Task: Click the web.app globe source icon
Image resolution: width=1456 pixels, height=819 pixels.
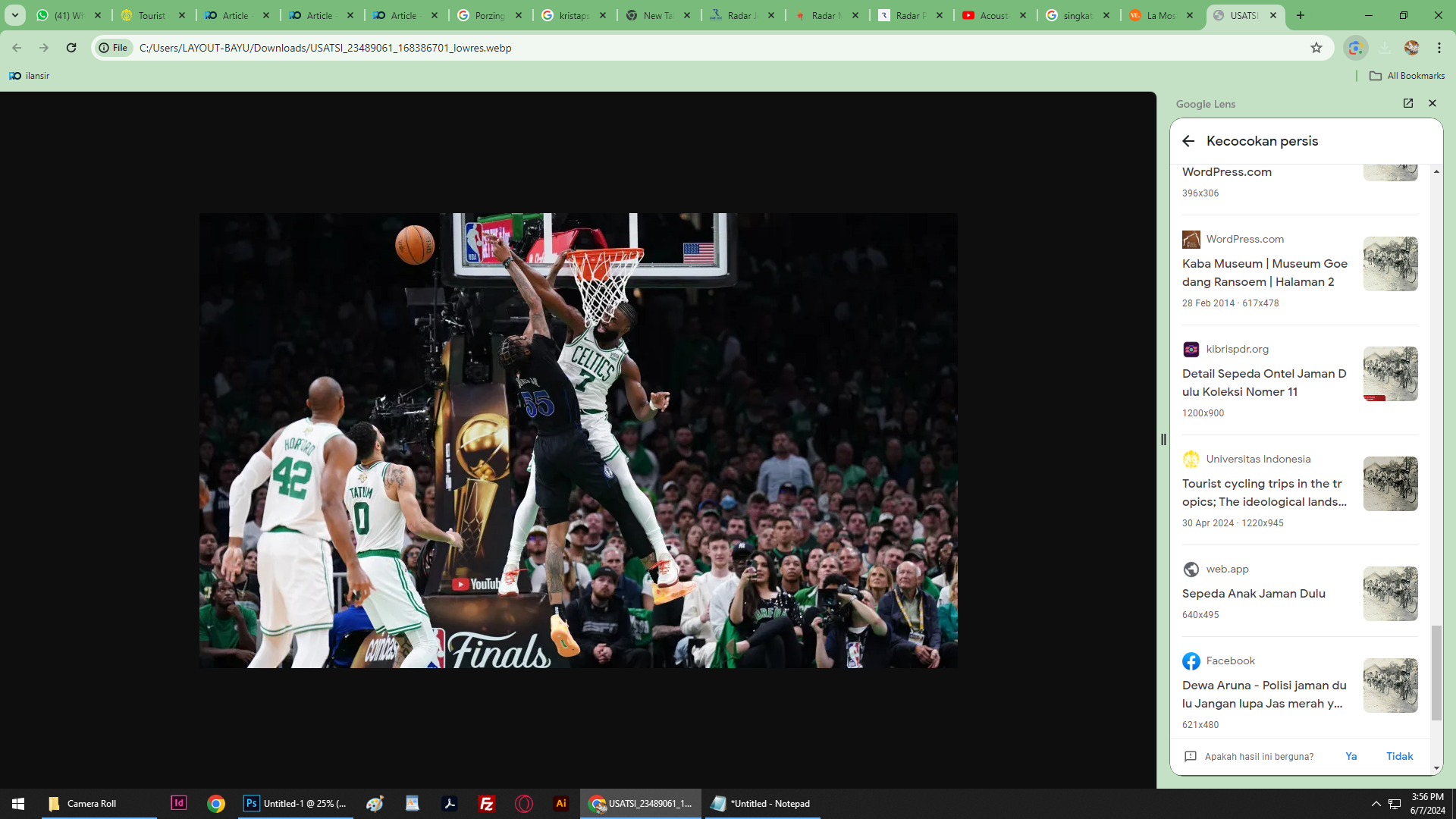Action: coord(1191,570)
